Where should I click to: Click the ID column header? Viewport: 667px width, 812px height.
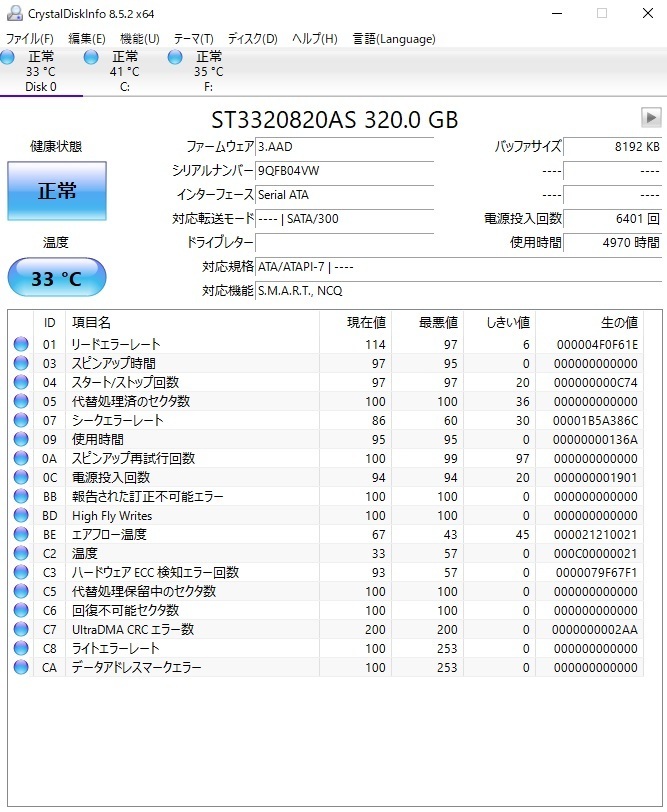tap(49, 323)
